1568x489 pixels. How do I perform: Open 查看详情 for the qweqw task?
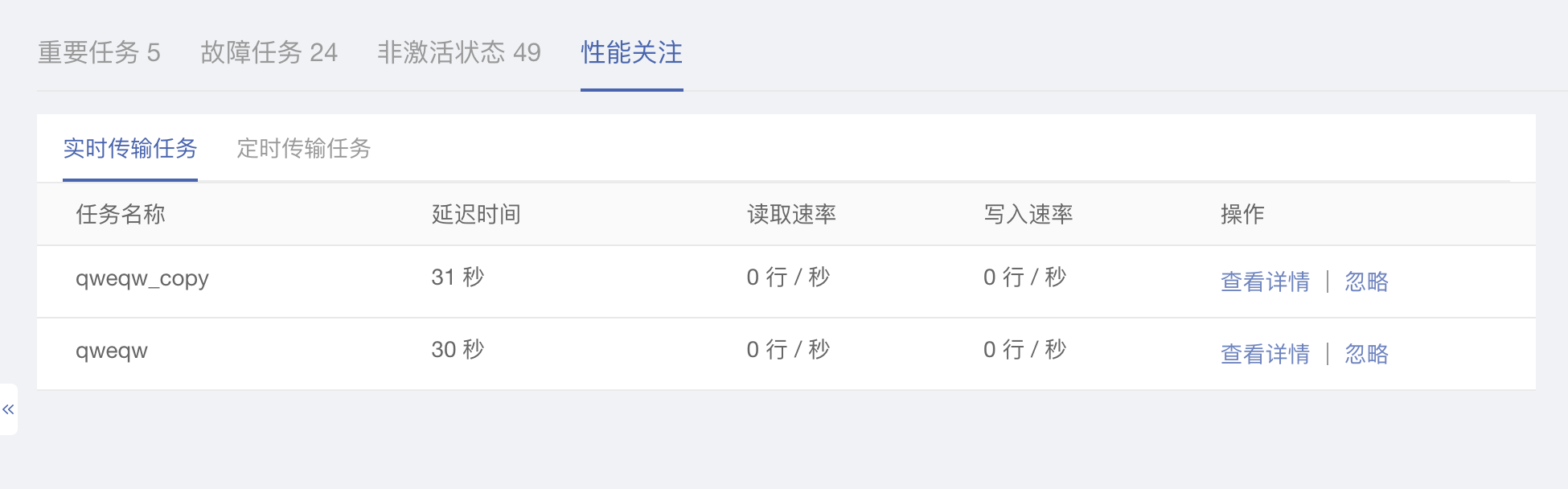click(1265, 354)
